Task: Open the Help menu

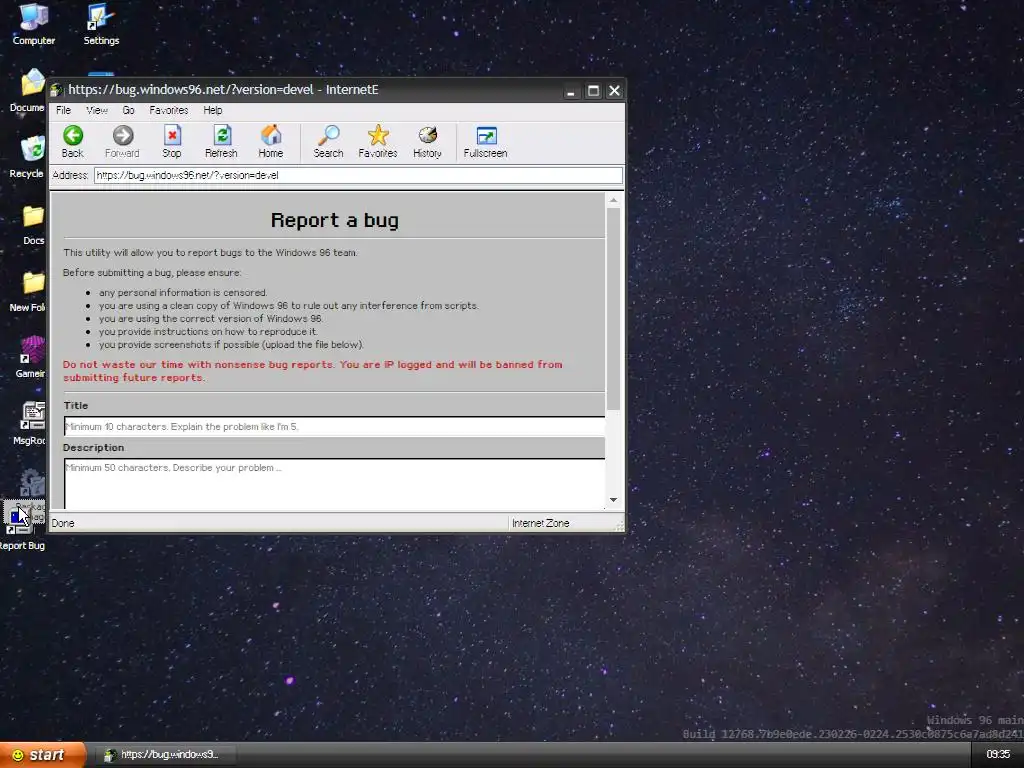Action: pos(212,110)
